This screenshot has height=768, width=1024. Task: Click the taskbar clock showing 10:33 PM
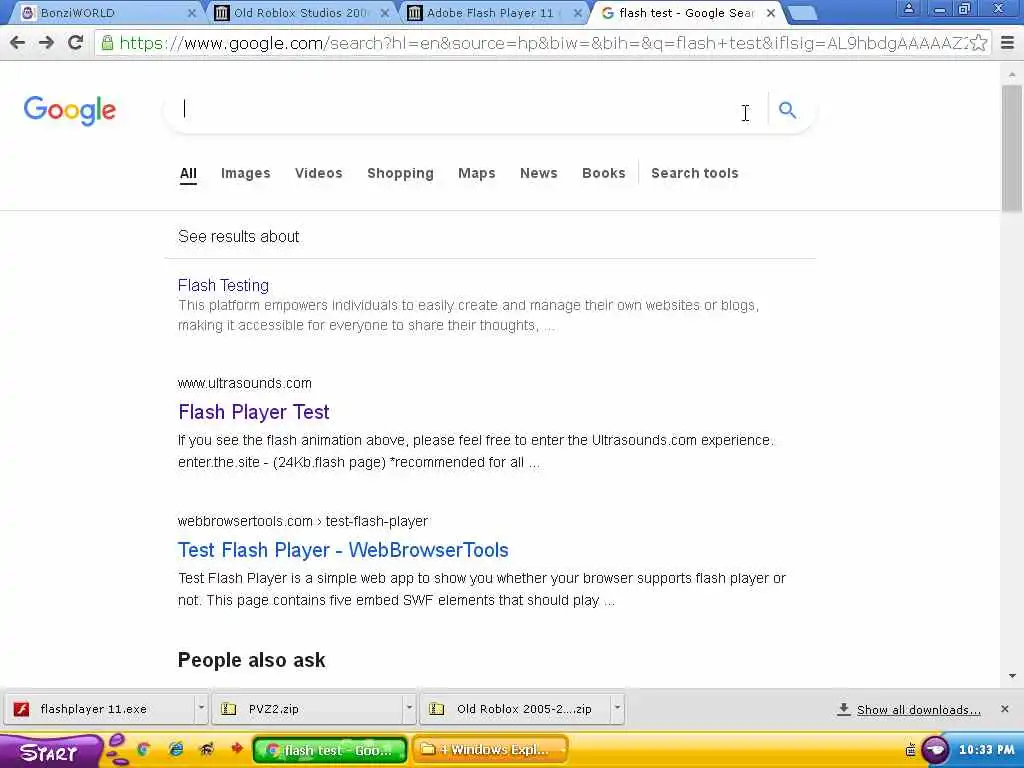pyautogui.click(x=986, y=750)
